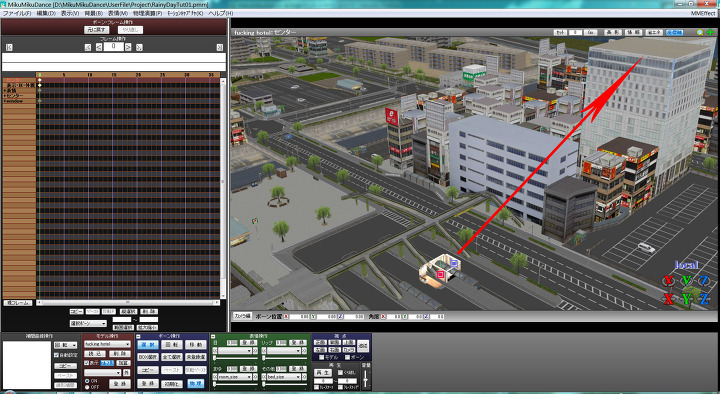This screenshot has width=720, height=394.
Task: Click the volume slider
Action: point(366,379)
